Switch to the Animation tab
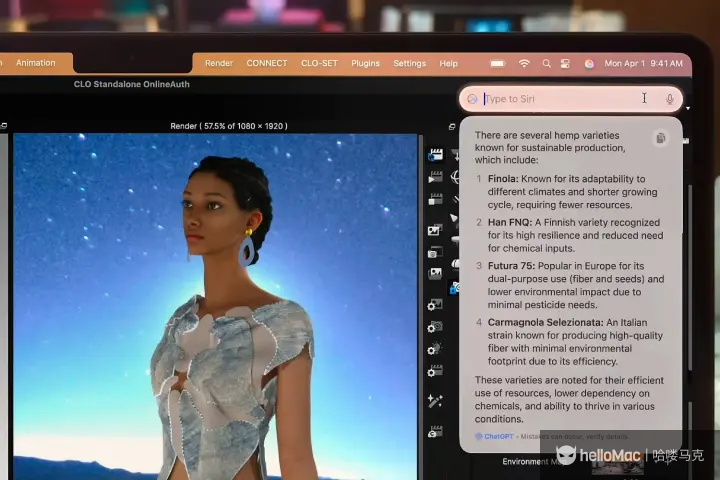The width and height of the screenshot is (720, 480). click(36, 63)
